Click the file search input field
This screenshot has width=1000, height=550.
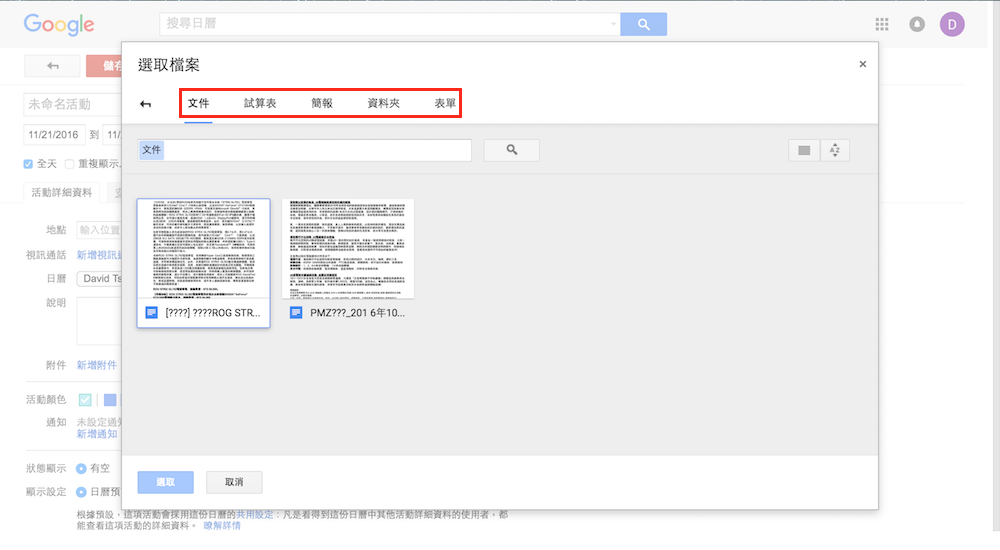305,150
